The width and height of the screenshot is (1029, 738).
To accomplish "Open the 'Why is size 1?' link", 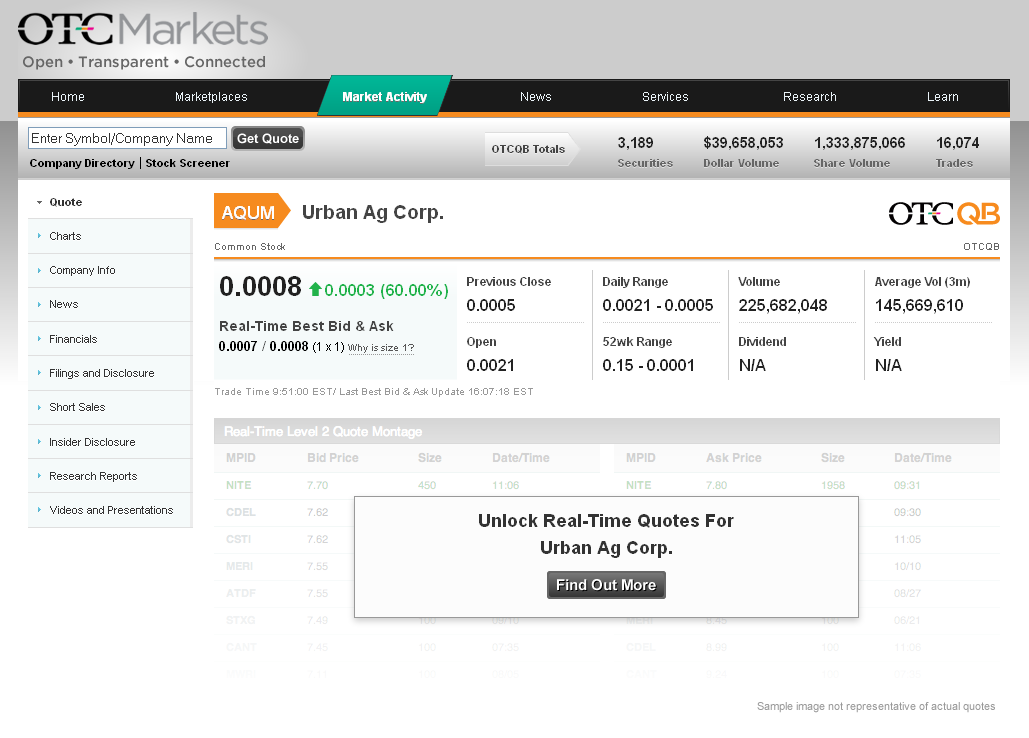I will click(381, 348).
